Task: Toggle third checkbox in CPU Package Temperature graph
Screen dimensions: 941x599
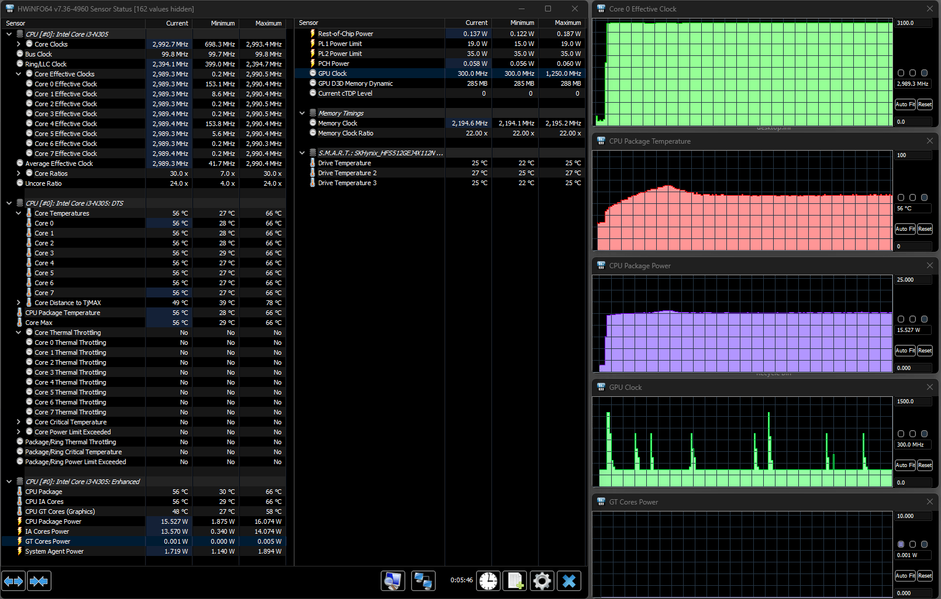Action: (x=925, y=198)
